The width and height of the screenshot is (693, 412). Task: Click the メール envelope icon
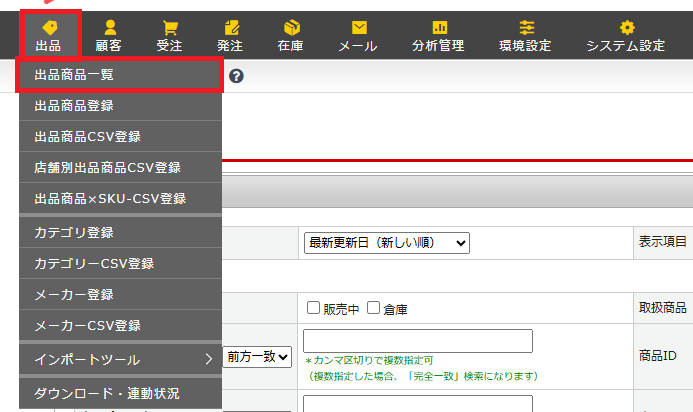pyautogui.click(x=359, y=27)
